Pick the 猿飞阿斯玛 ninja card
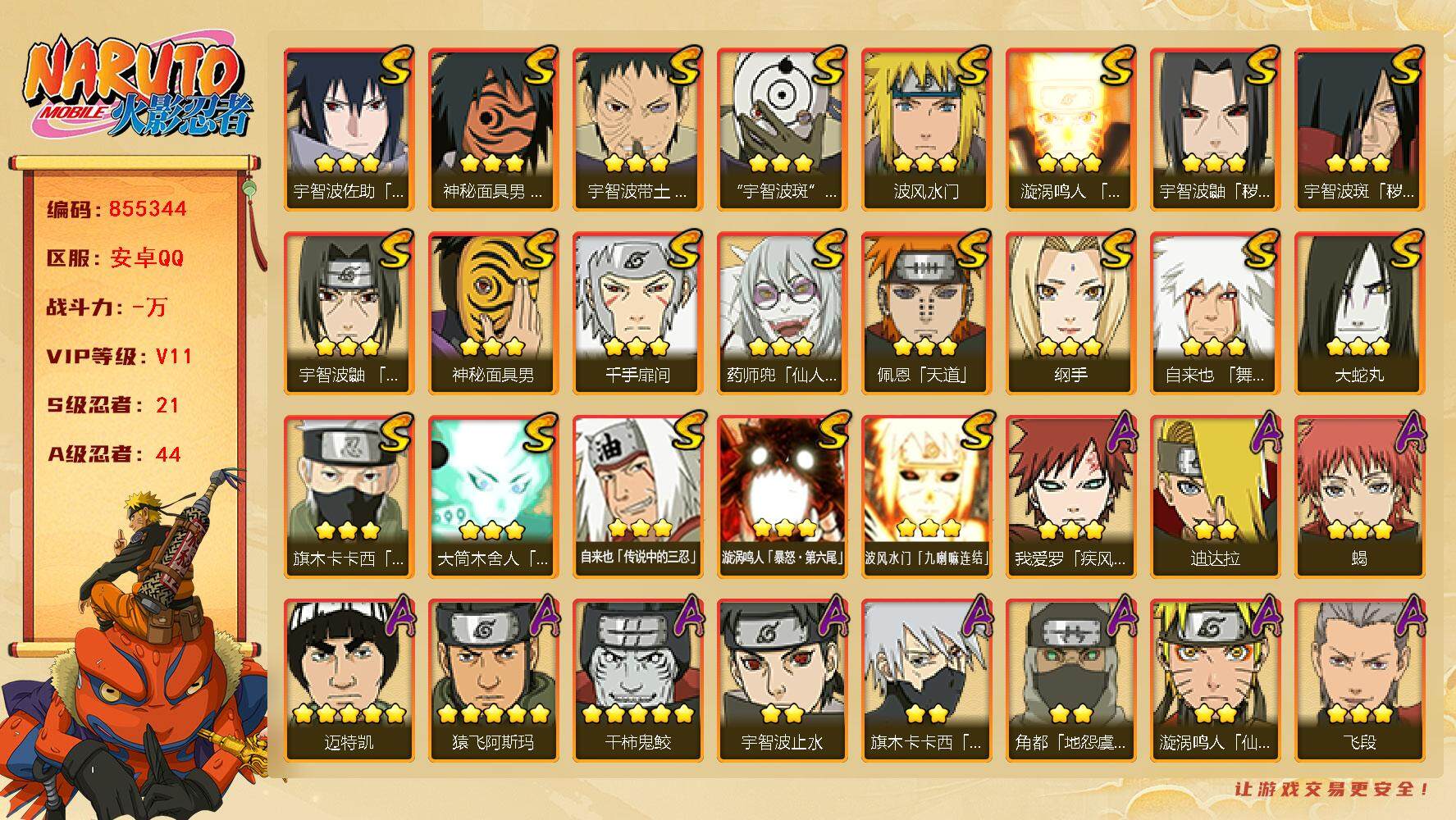This screenshot has height=820, width=1456. pyautogui.click(x=493, y=680)
